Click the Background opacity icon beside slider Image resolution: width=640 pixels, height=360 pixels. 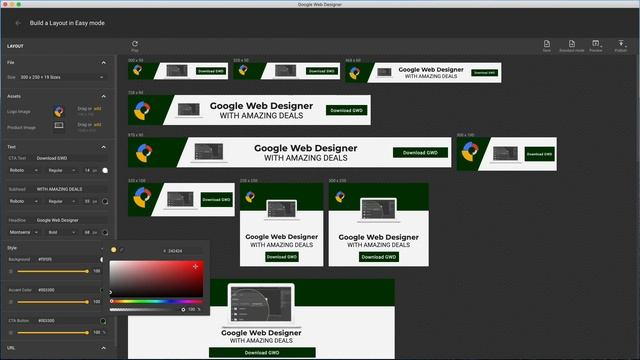tap(11, 271)
